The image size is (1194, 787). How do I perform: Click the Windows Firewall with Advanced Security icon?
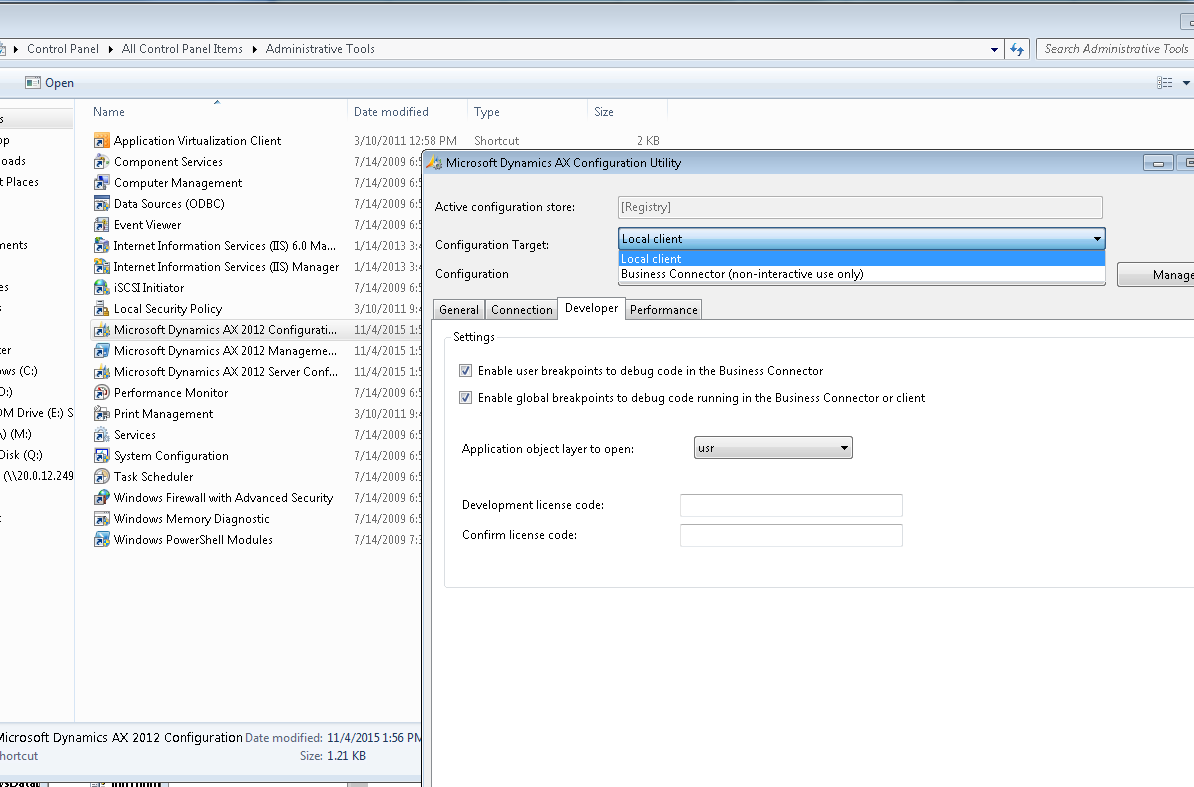click(101, 498)
